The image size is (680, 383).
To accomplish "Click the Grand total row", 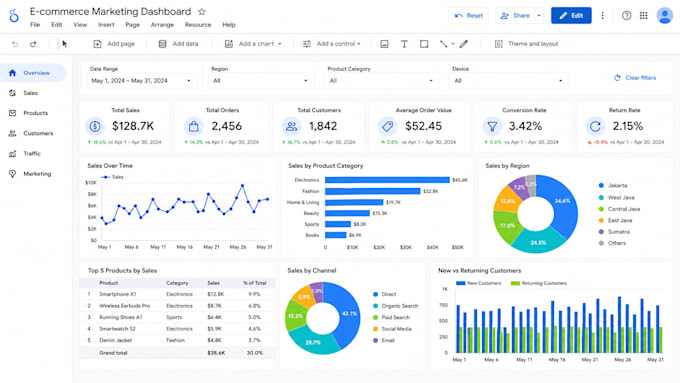I will pos(177,353).
